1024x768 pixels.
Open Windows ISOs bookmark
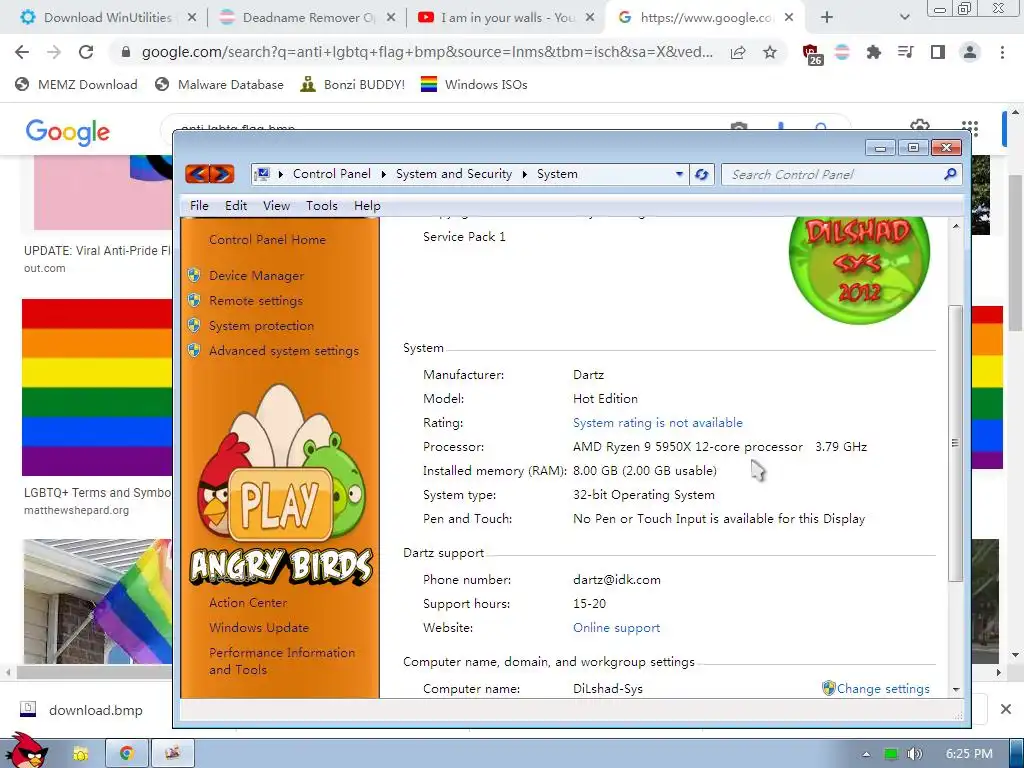(x=474, y=84)
